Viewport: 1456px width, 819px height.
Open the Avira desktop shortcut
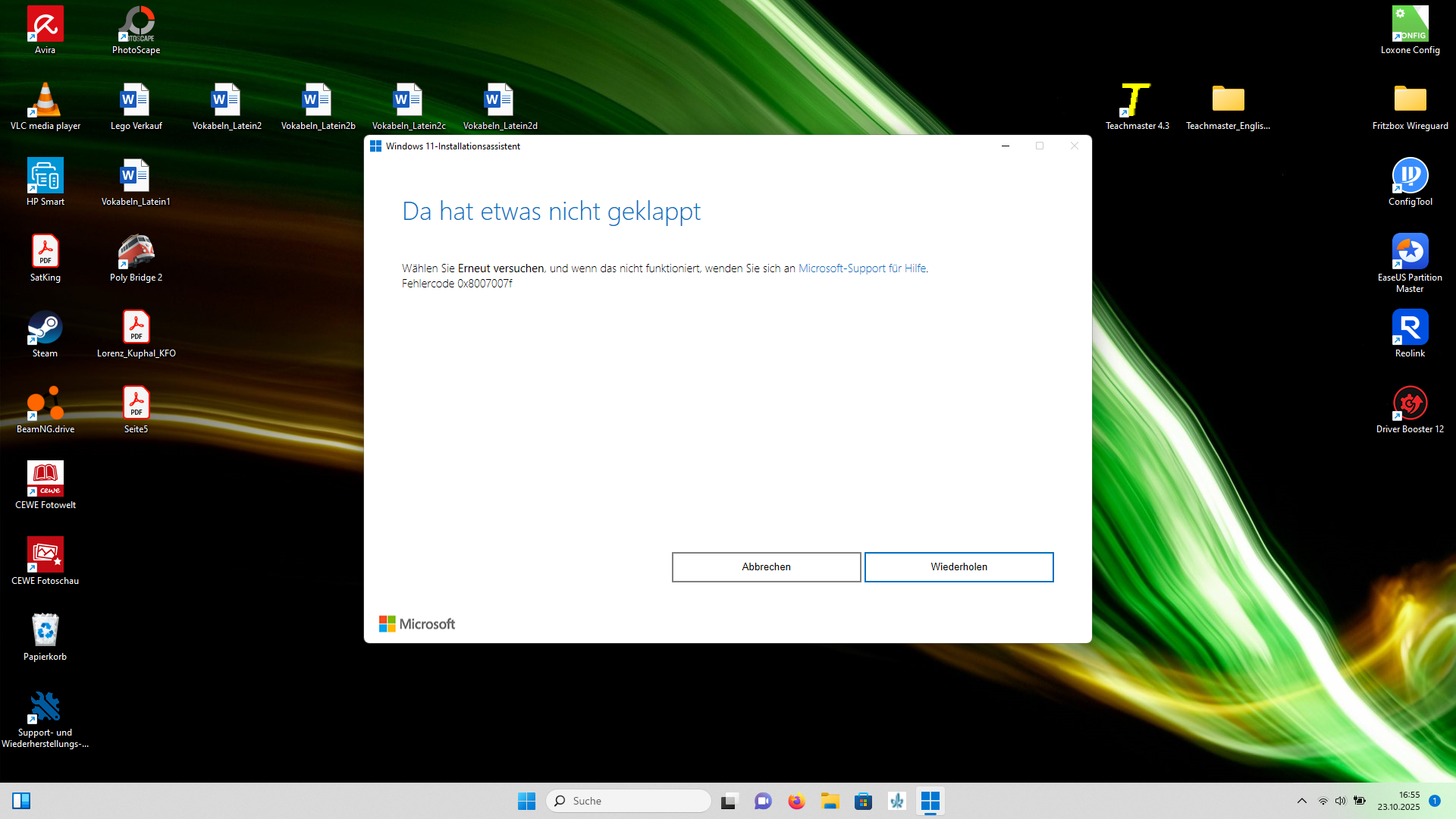tap(45, 30)
